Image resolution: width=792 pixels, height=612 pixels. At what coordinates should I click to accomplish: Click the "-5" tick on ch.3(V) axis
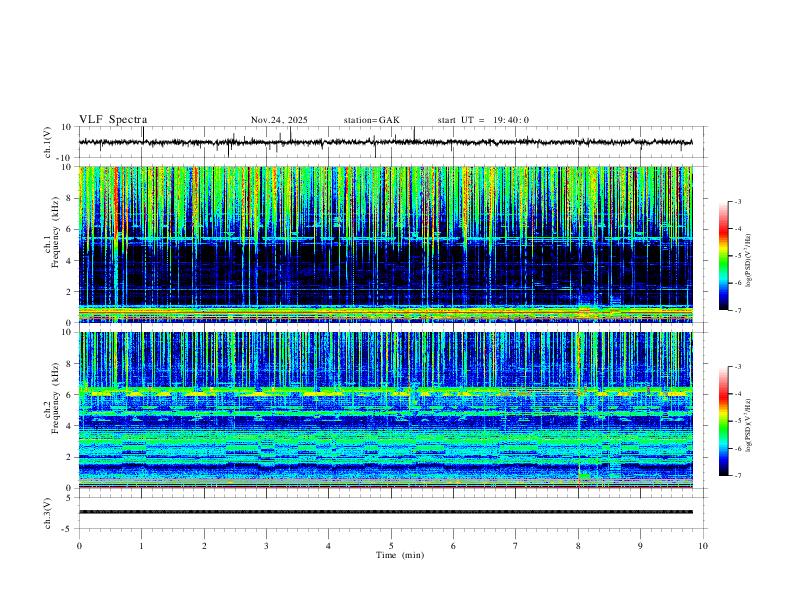point(68,529)
